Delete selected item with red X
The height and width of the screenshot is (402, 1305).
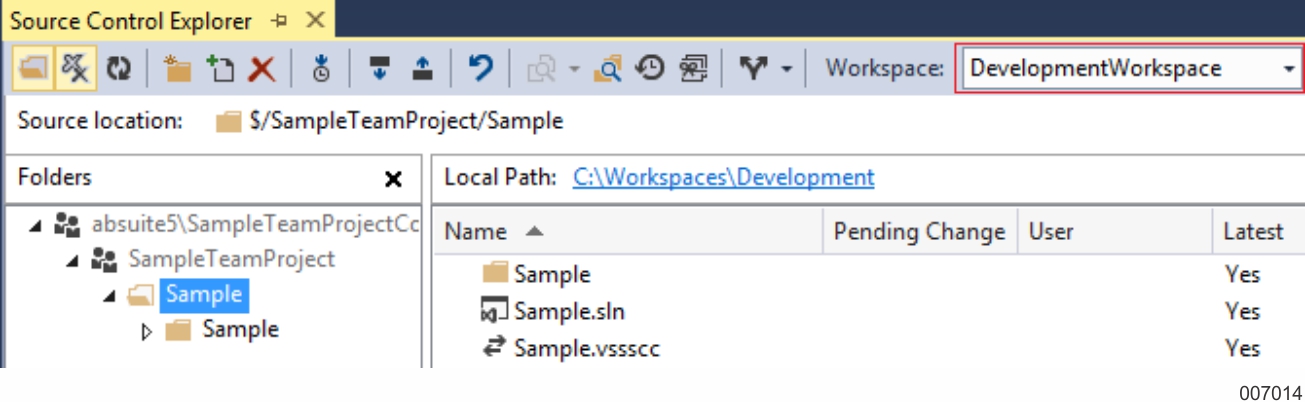pos(262,68)
